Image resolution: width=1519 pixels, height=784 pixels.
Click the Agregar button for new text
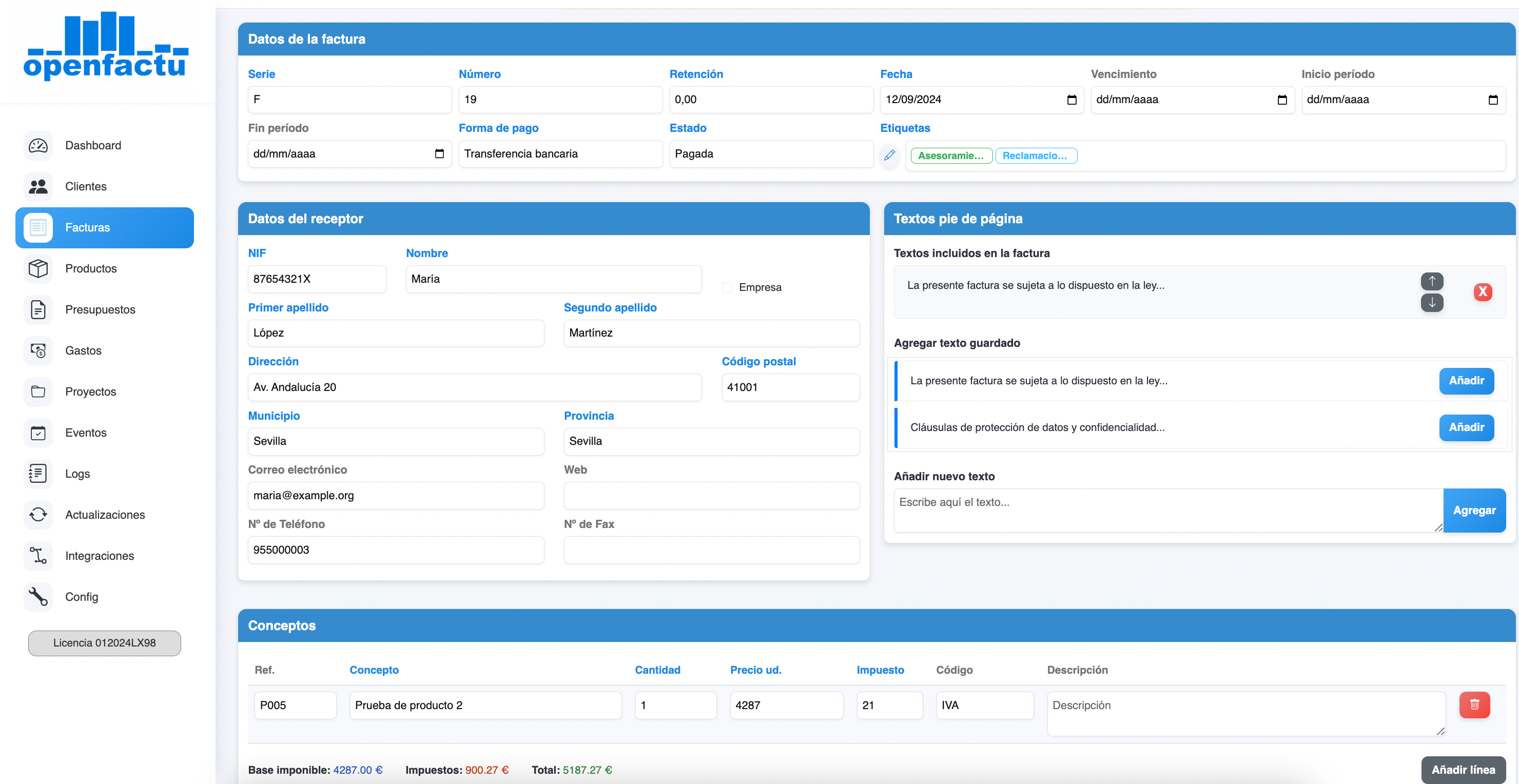[x=1474, y=510]
